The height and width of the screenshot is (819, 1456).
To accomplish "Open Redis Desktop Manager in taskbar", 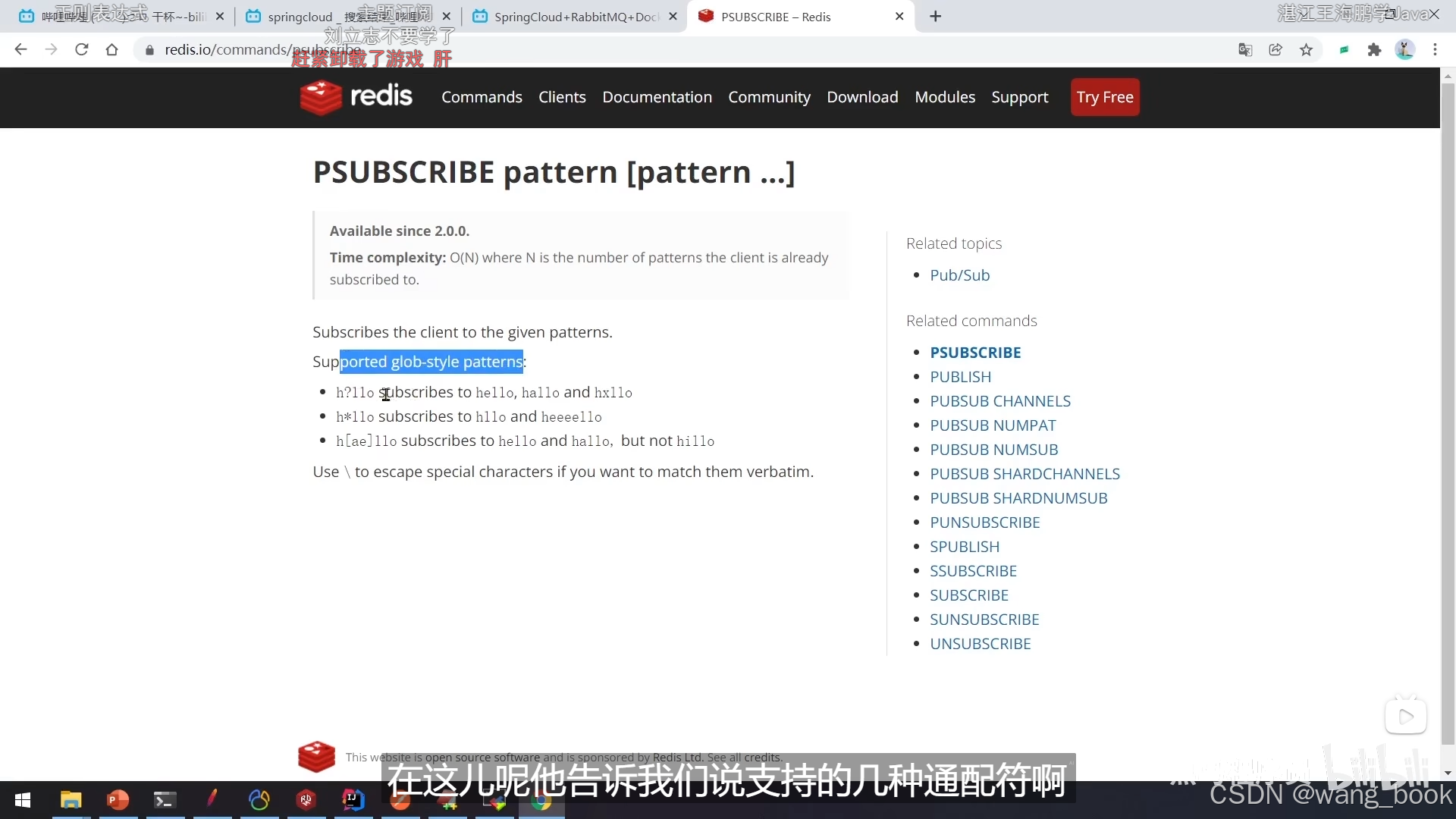I will pos(306,800).
